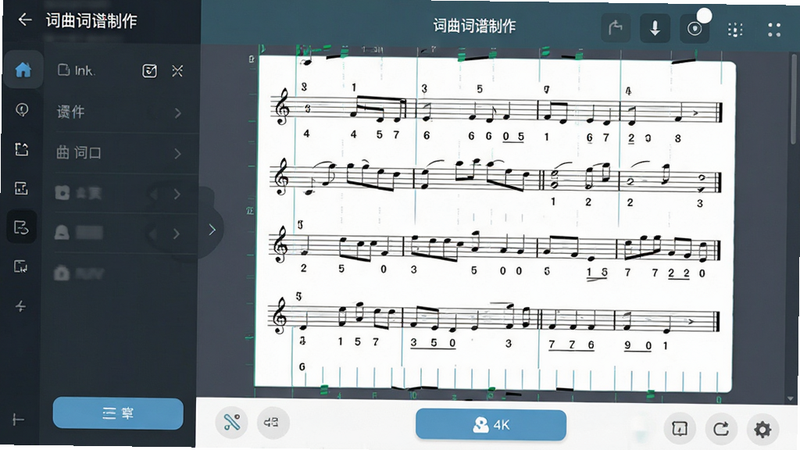800x450 pixels.
Task: Open the home icon in the sidebar
Action: [22, 70]
